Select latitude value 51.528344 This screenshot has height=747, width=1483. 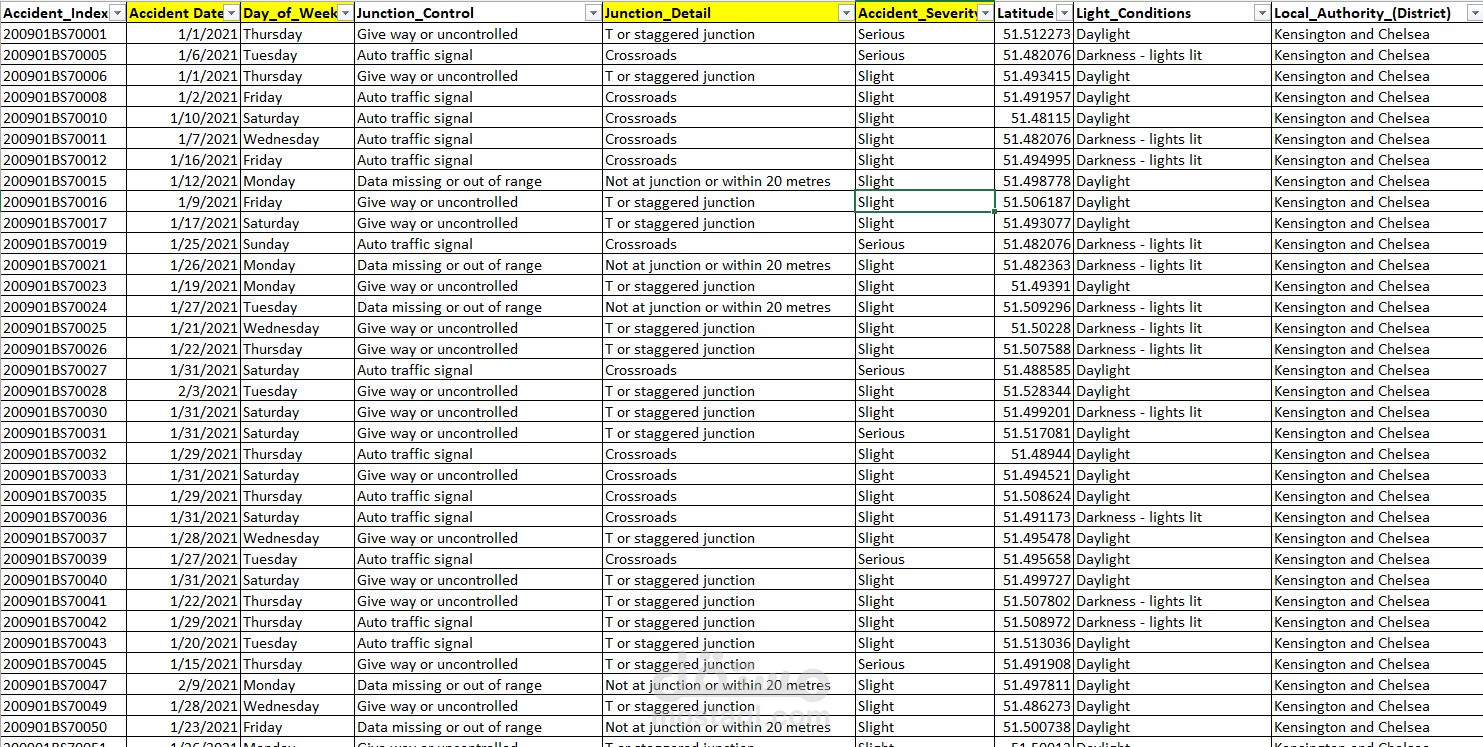(x=1034, y=391)
